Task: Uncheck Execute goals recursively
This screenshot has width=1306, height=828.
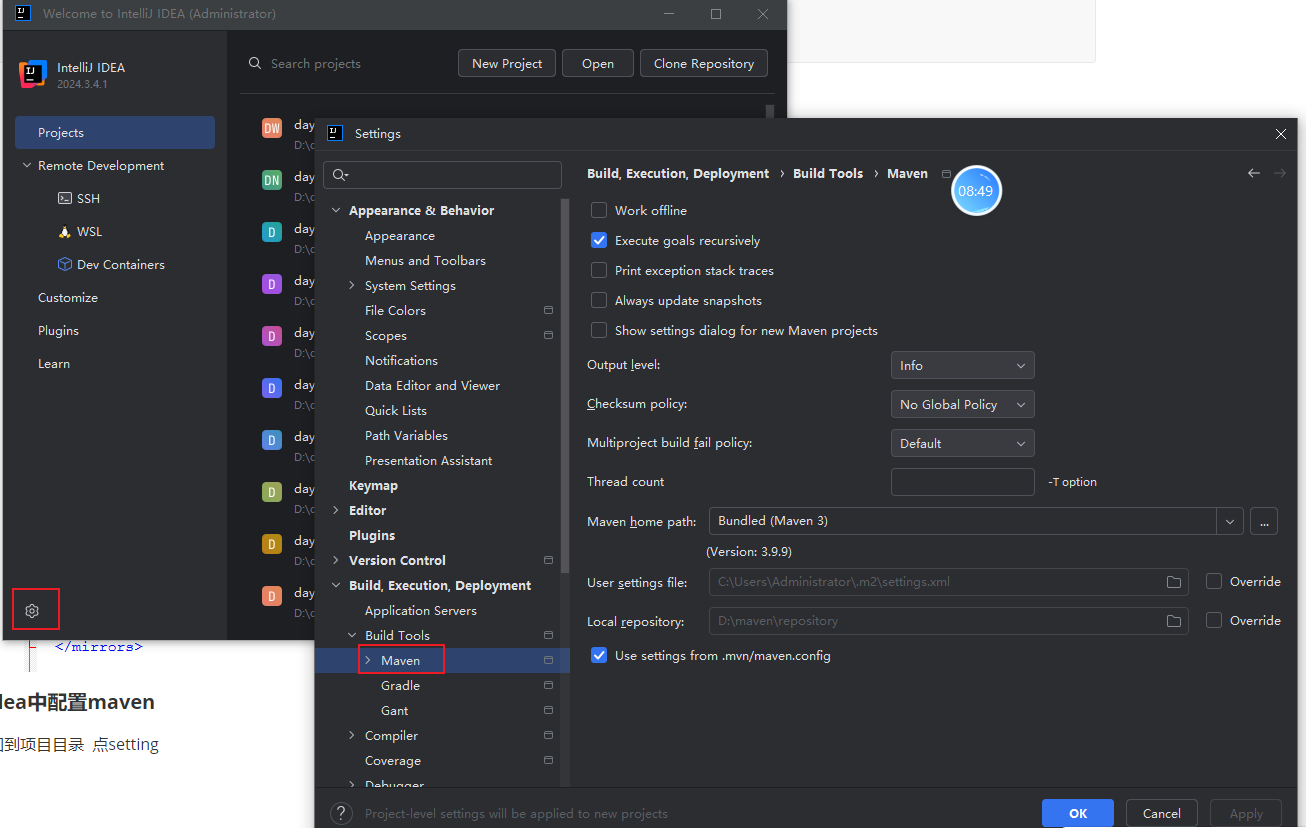Action: click(x=599, y=240)
